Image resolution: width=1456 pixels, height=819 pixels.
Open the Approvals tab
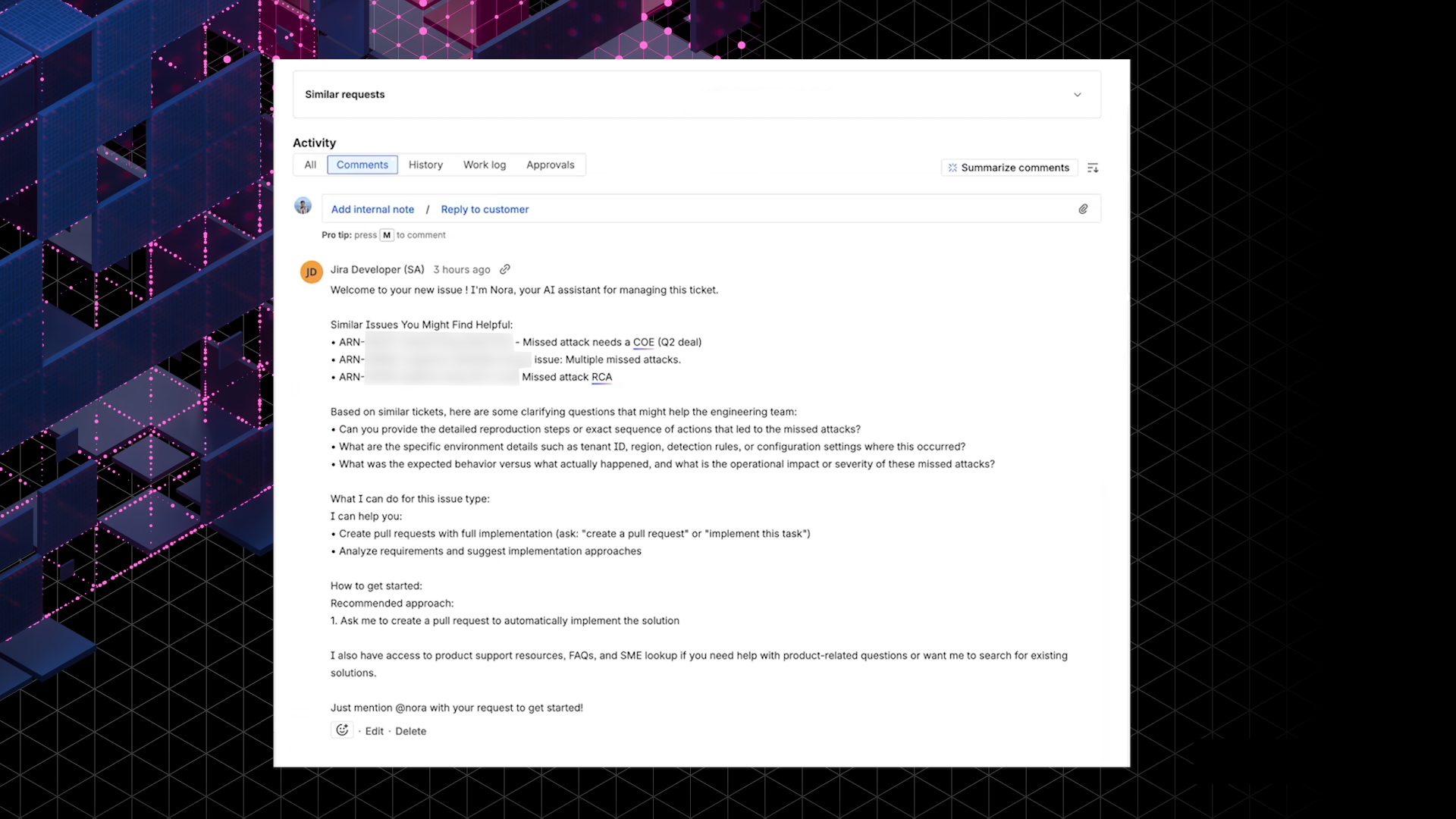tap(551, 165)
